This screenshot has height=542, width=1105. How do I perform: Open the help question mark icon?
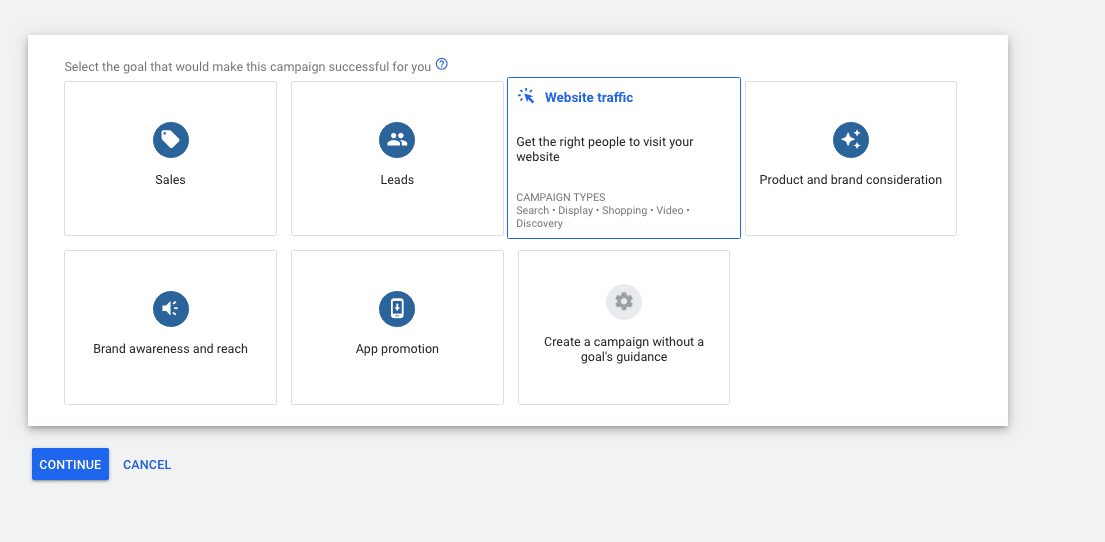tap(442, 64)
